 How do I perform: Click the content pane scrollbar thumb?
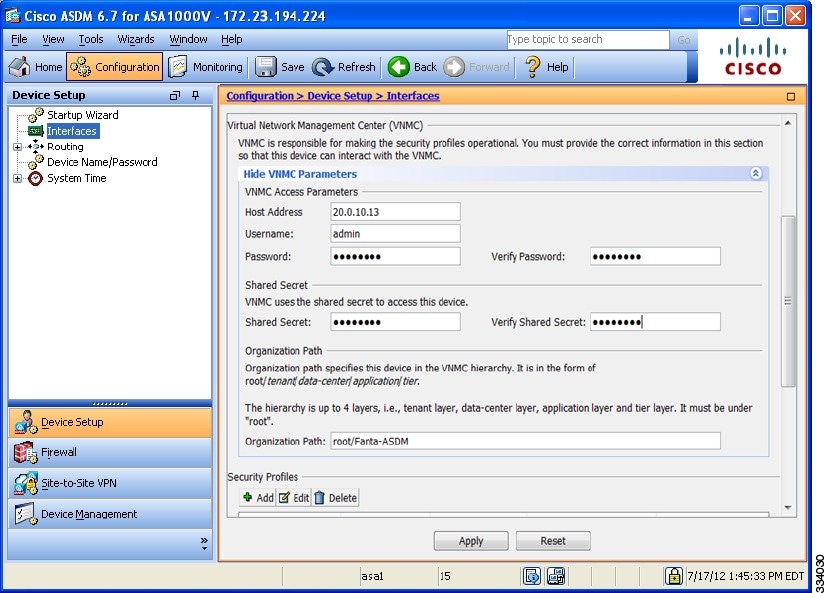tap(788, 301)
